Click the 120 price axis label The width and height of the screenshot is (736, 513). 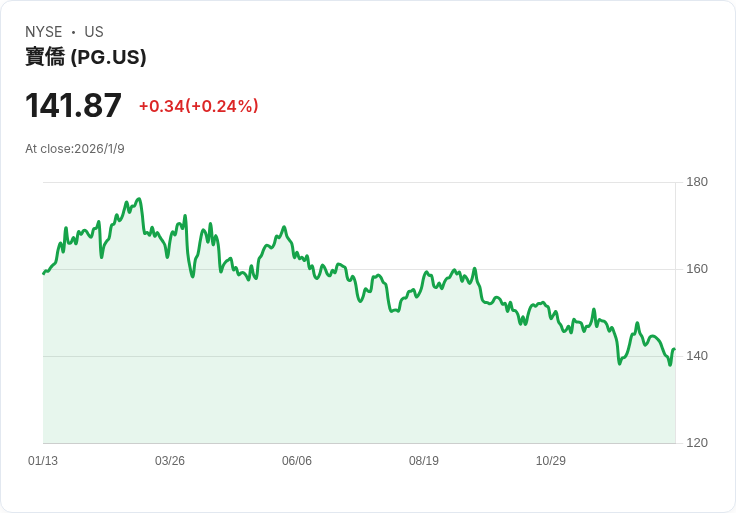[x=697, y=443]
